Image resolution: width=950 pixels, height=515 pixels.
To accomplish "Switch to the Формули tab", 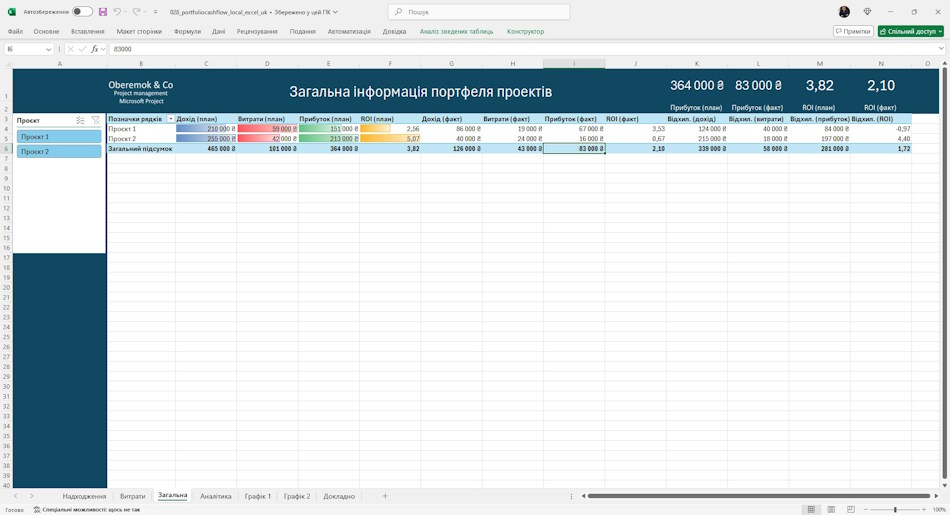I will (x=187, y=32).
